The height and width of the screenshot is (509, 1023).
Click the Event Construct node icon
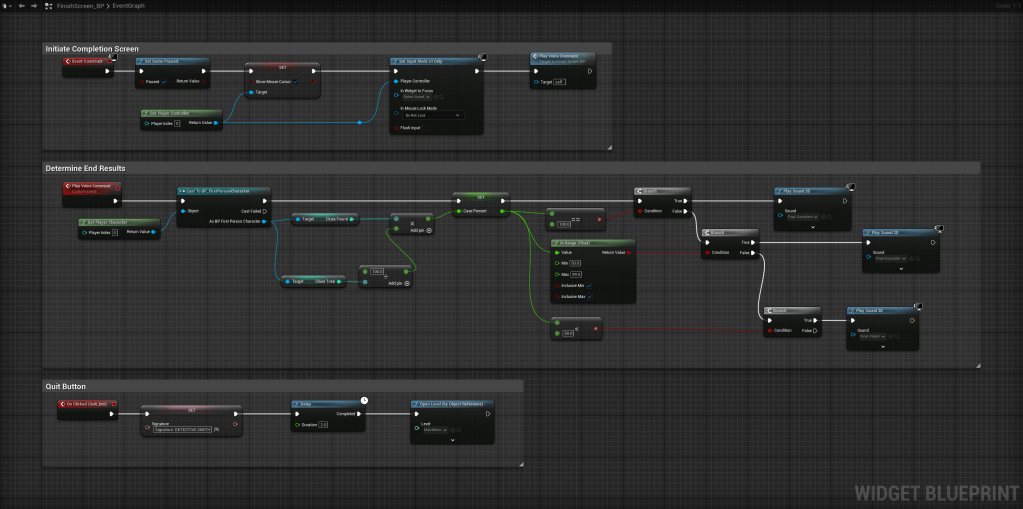click(x=68, y=61)
